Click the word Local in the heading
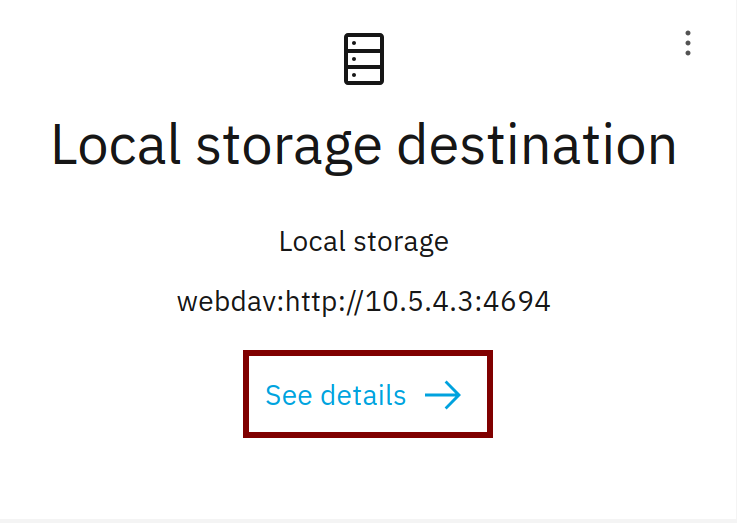This screenshot has width=737, height=523. point(116,145)
